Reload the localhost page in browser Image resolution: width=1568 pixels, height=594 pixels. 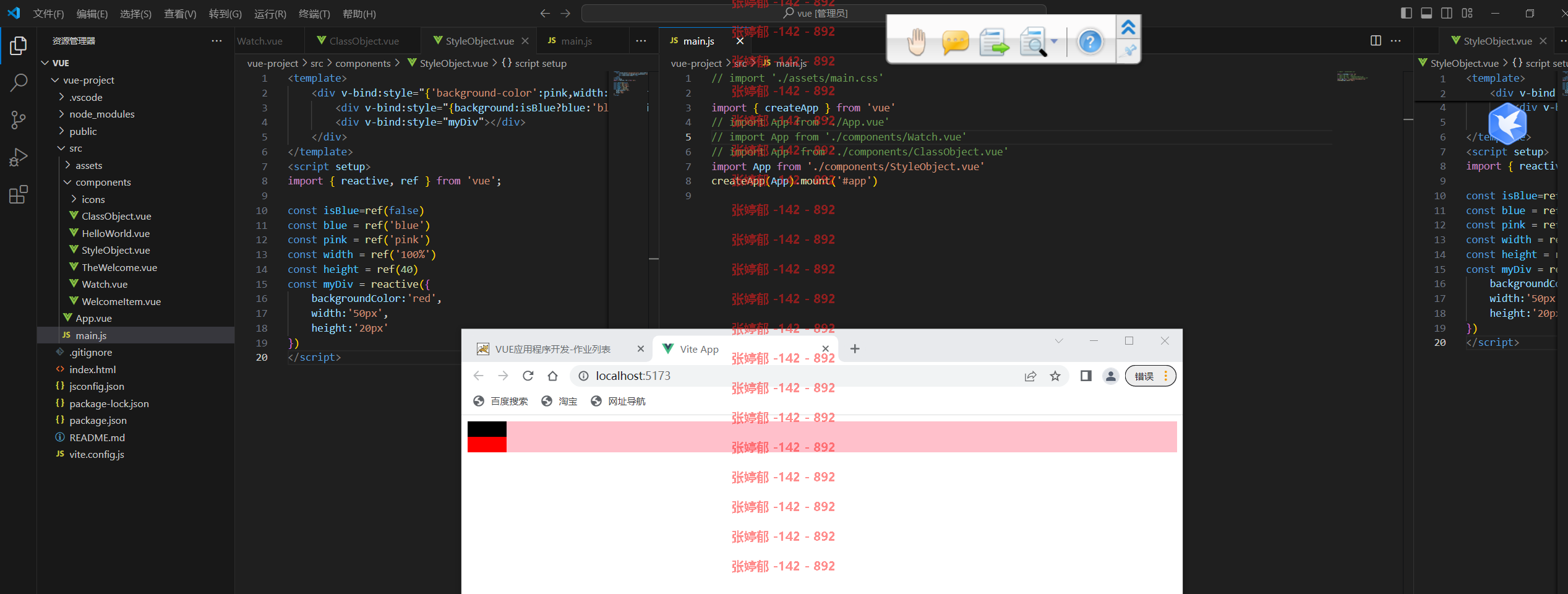coord(528,376)
